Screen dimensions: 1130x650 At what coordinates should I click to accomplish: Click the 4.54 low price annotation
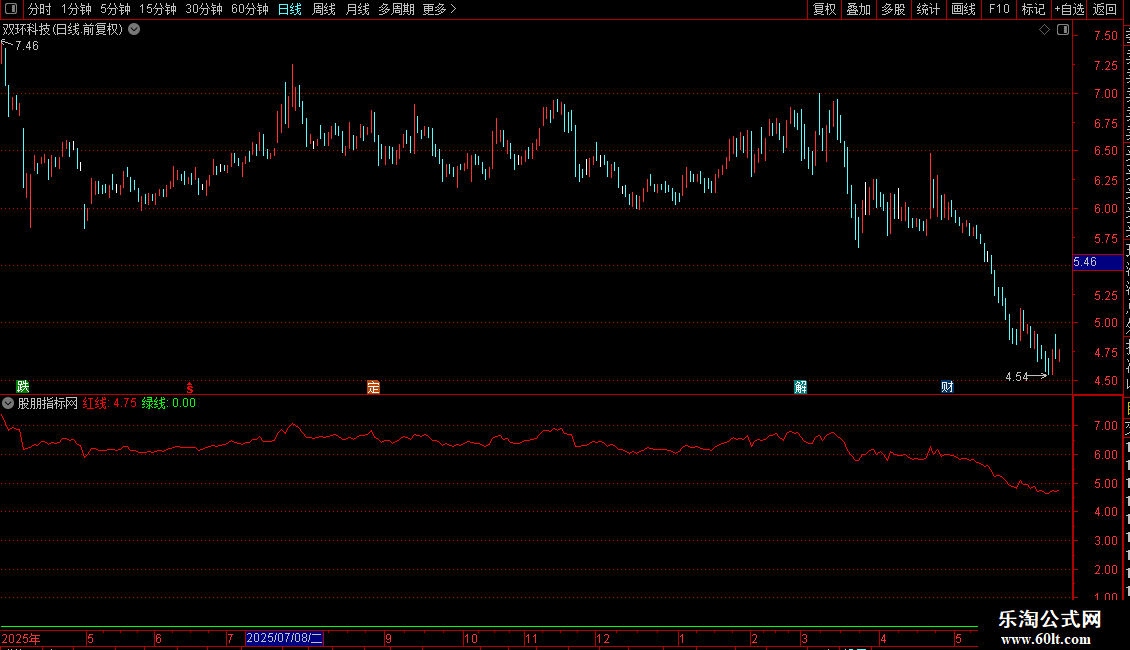point(1017,377)
